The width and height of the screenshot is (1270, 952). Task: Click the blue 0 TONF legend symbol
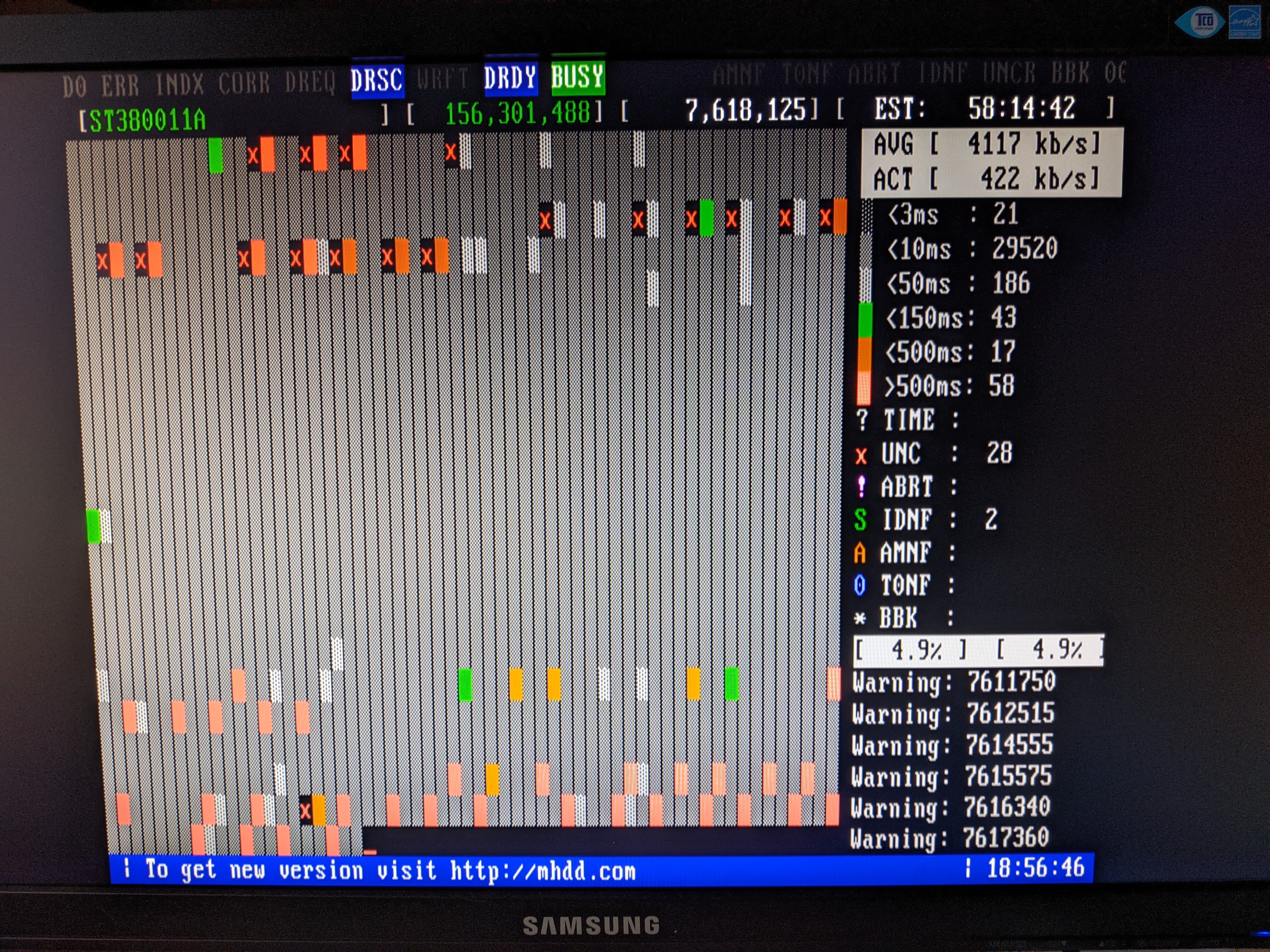(860, 585)
